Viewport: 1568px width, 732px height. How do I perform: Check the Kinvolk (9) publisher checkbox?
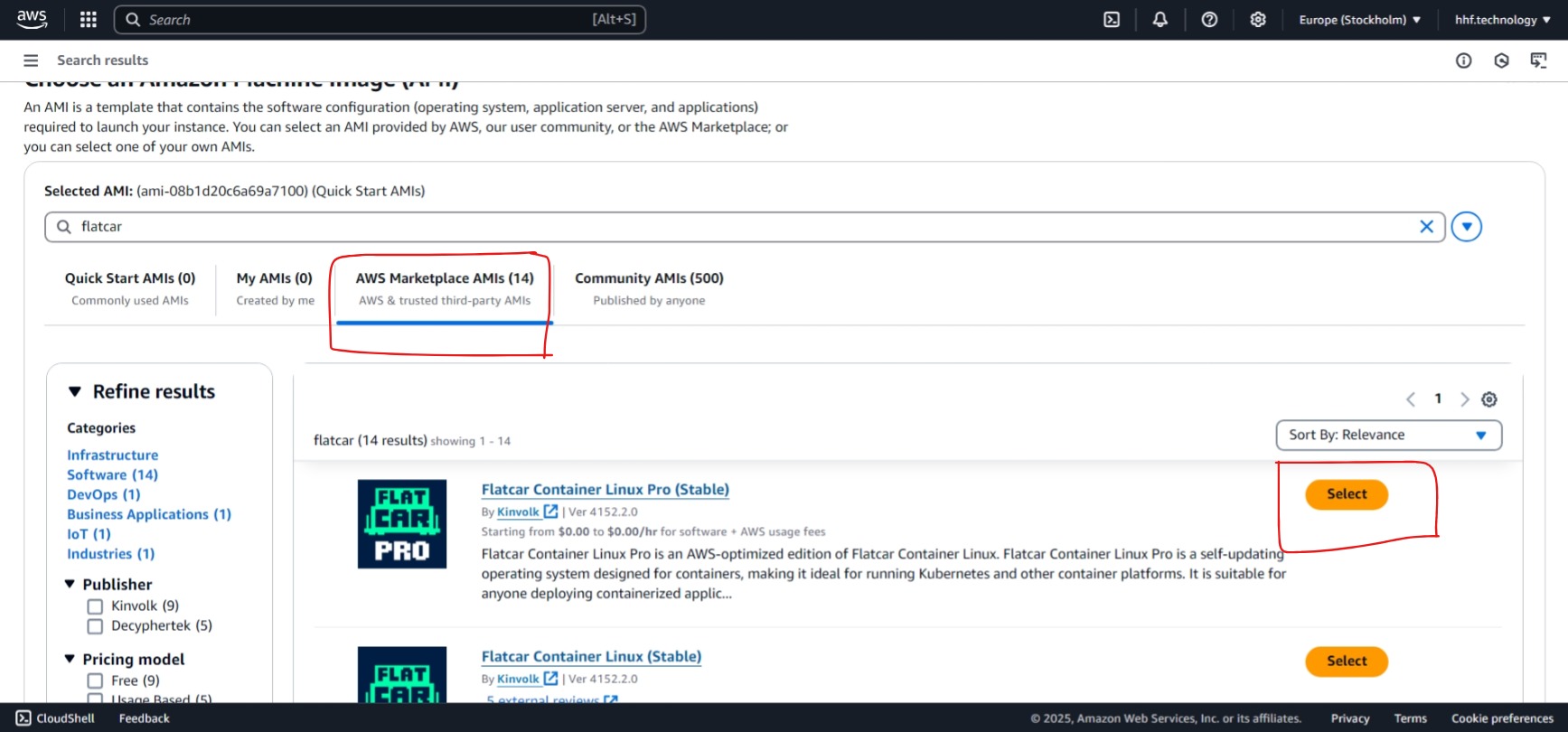tap(95, 606)
